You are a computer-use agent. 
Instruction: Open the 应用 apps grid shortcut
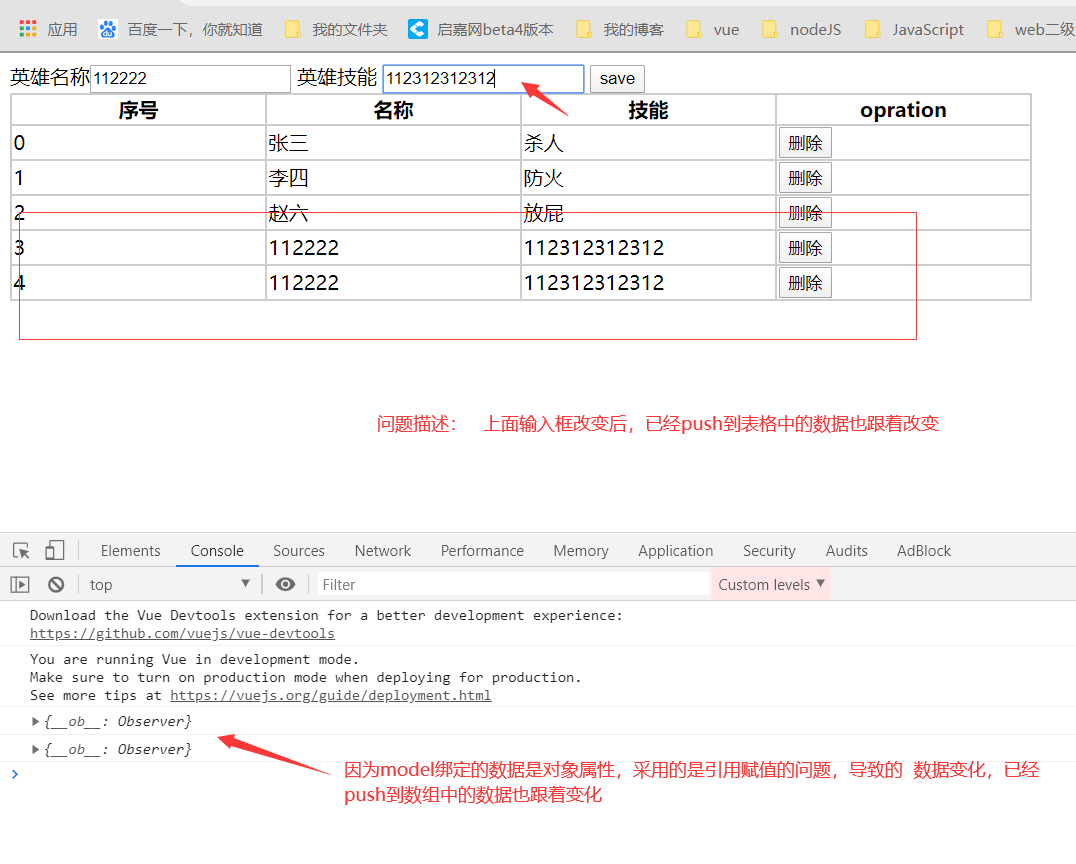(48, 30)
